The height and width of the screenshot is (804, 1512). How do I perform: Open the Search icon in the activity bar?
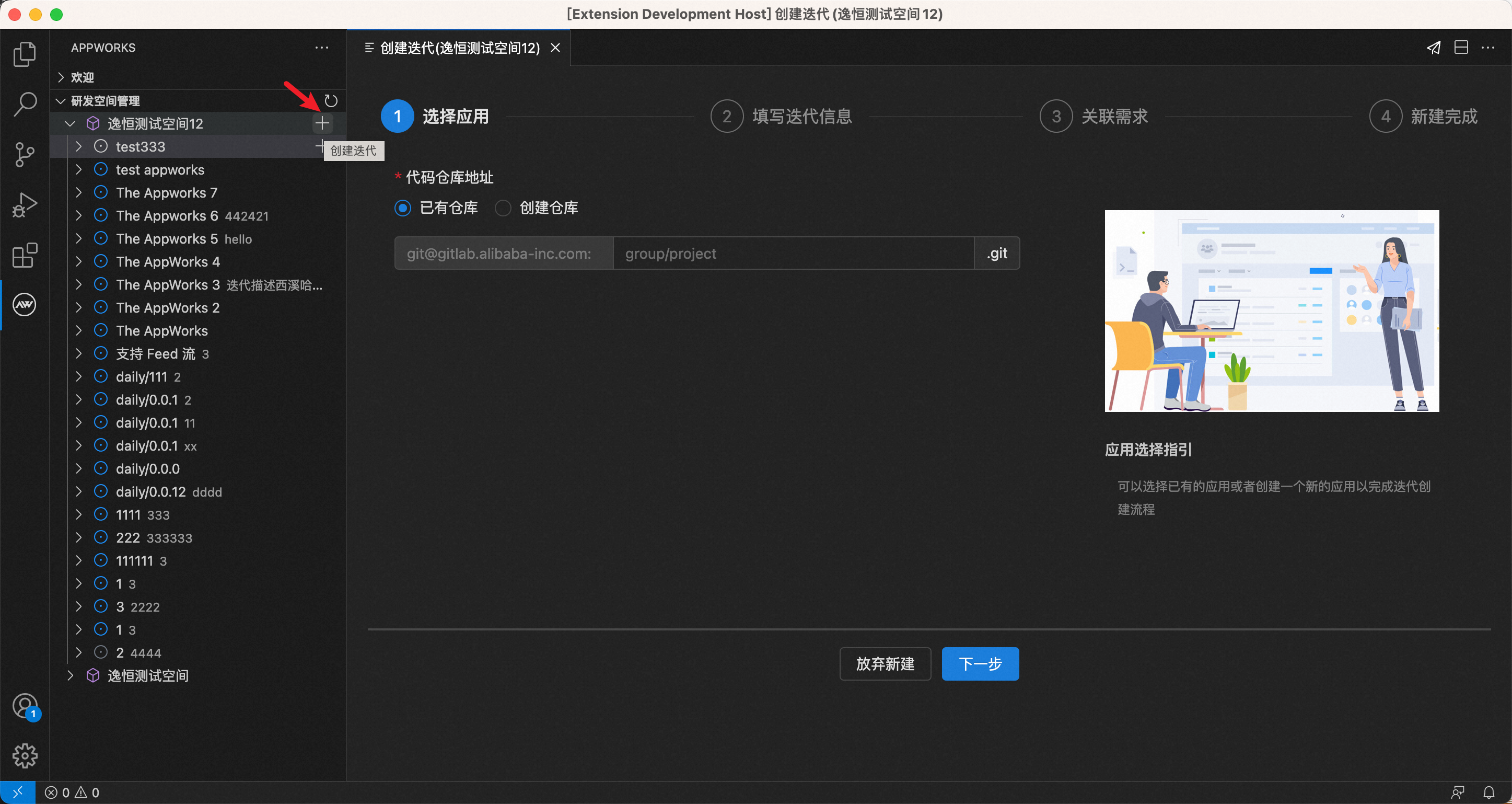25,103
